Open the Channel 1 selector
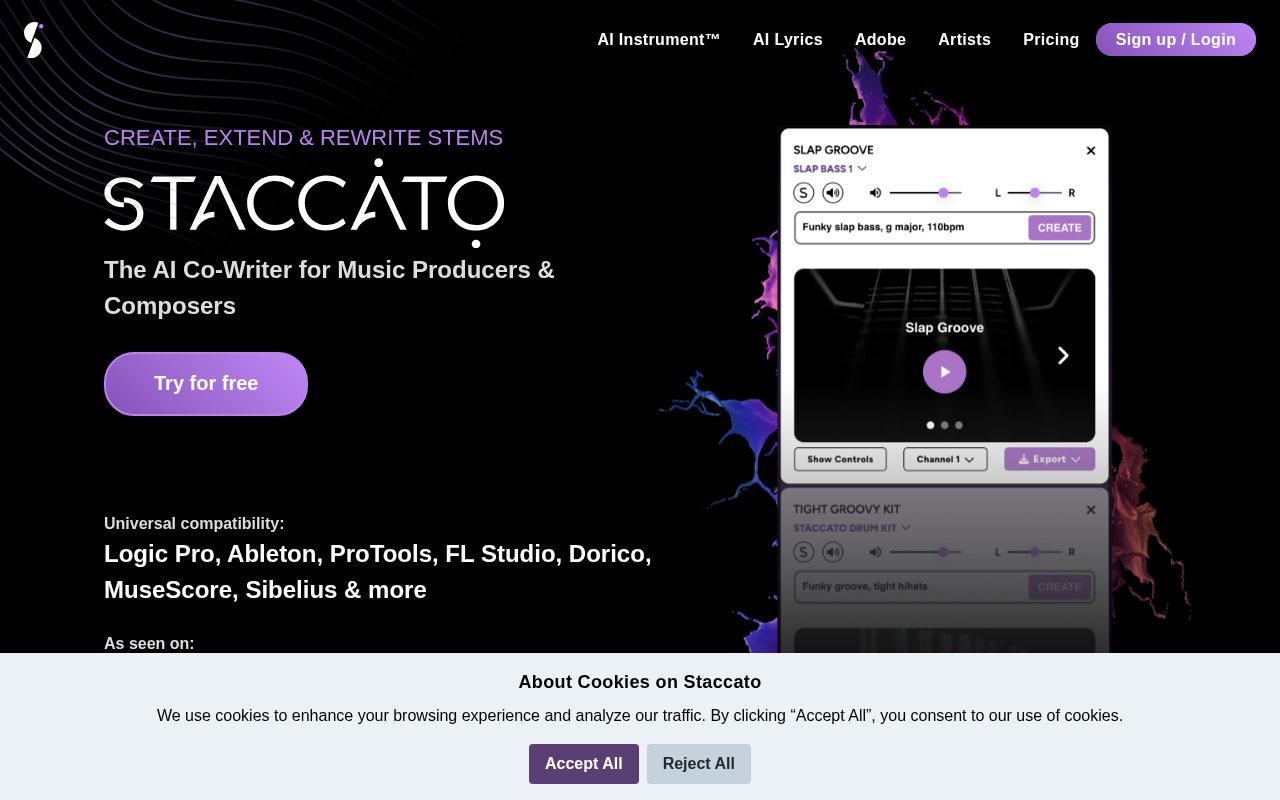This screenshot has width=1280, height=800. (x=944, y=458)
